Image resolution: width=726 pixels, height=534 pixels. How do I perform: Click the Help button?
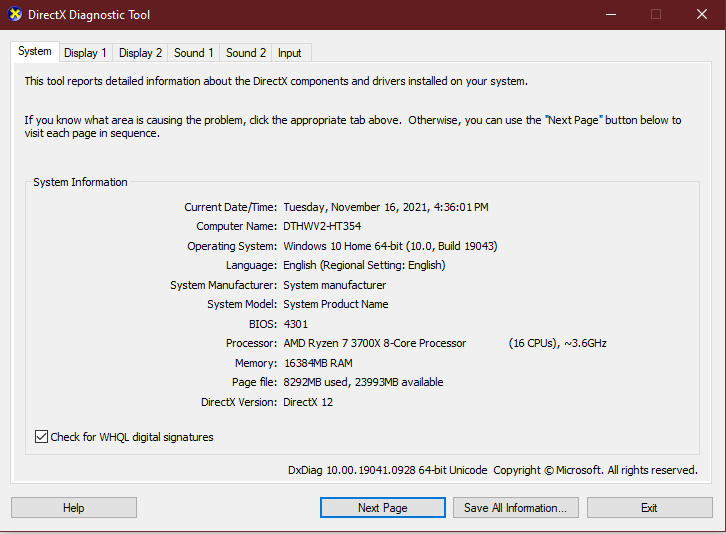click(x=74, y=508)
